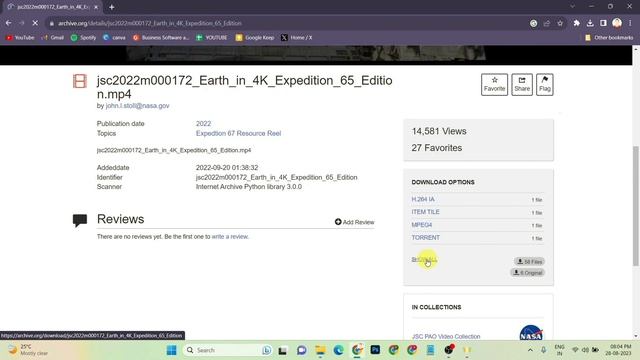The height and width of the screenshot is (360, 640).
Task: Click the 'write a review' link
Action: (x=230, y=237)
